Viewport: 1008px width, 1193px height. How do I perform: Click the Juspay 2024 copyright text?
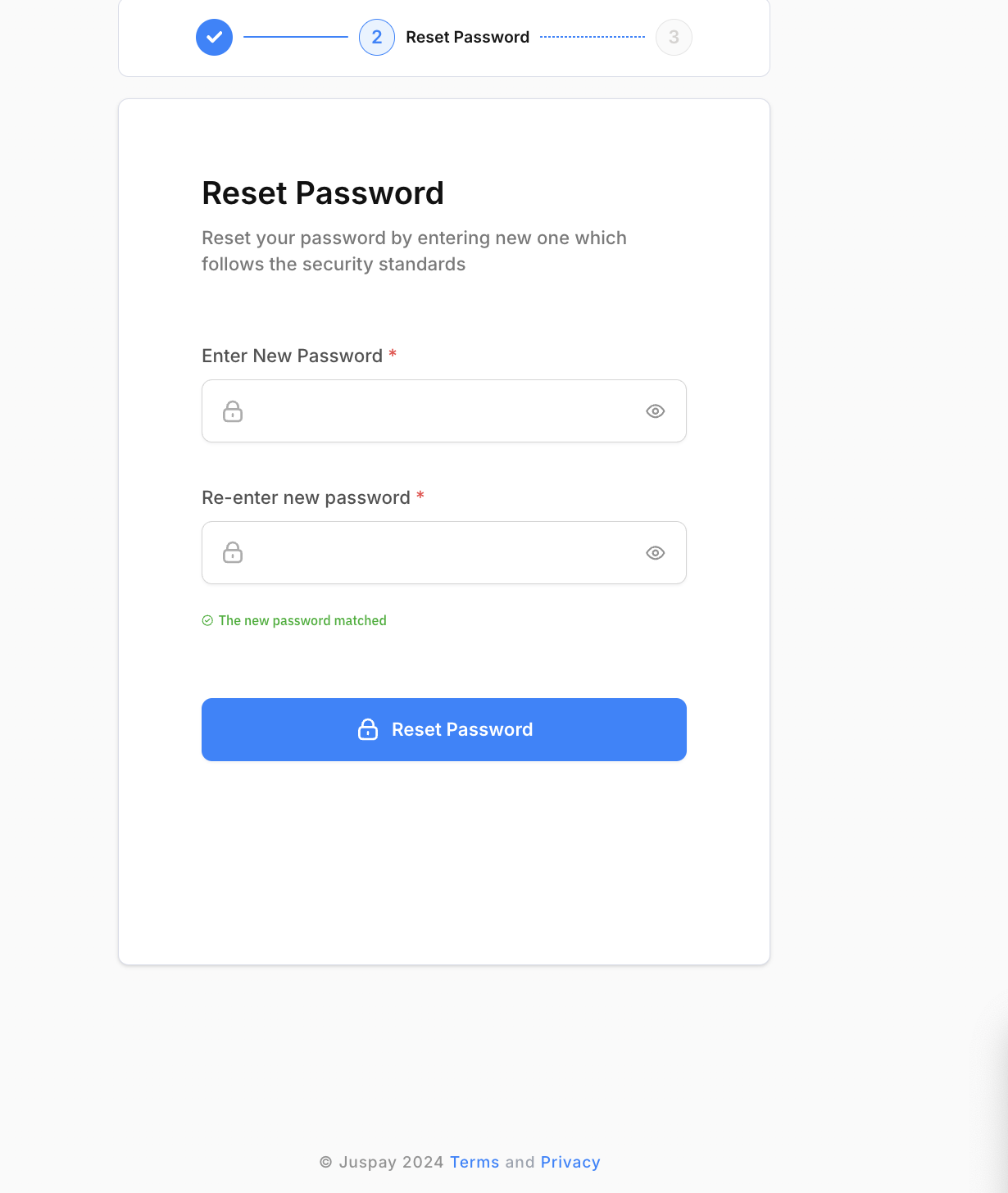[382, 1162]
